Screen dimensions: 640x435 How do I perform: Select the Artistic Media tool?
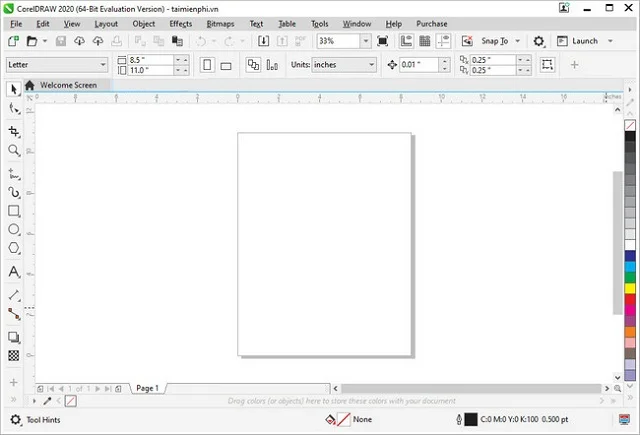[x=14, y=192]
